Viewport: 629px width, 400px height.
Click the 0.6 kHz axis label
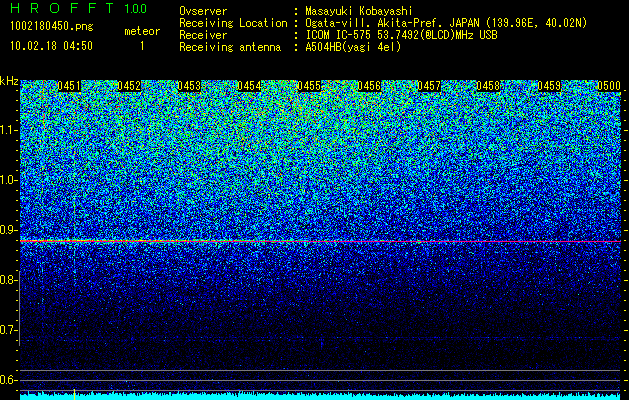pos(8,380)
